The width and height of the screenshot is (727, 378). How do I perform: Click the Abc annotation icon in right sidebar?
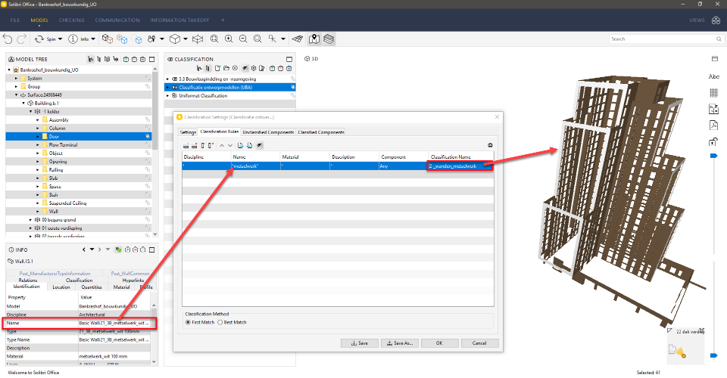pos(714,77)
